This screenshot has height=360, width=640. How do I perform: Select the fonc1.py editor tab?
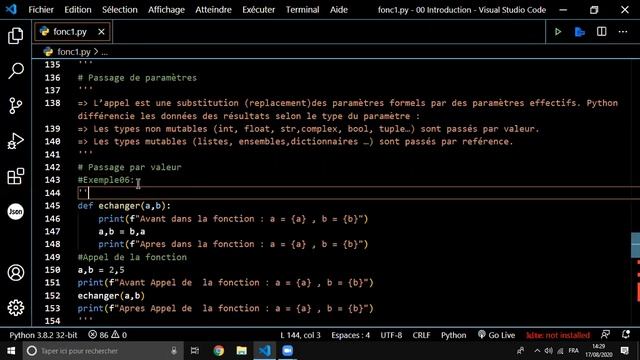click(x=73, y=32)
